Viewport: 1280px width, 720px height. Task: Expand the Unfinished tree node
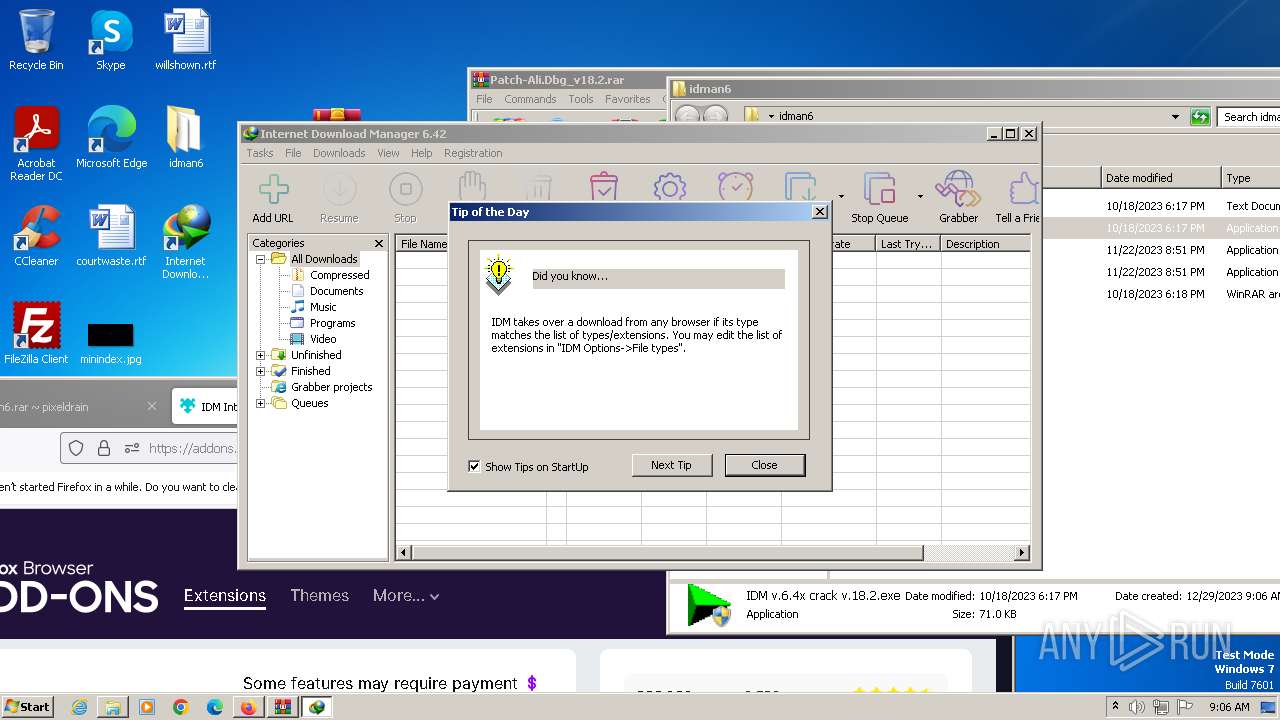pyautogui.click(x=261, y=355)
